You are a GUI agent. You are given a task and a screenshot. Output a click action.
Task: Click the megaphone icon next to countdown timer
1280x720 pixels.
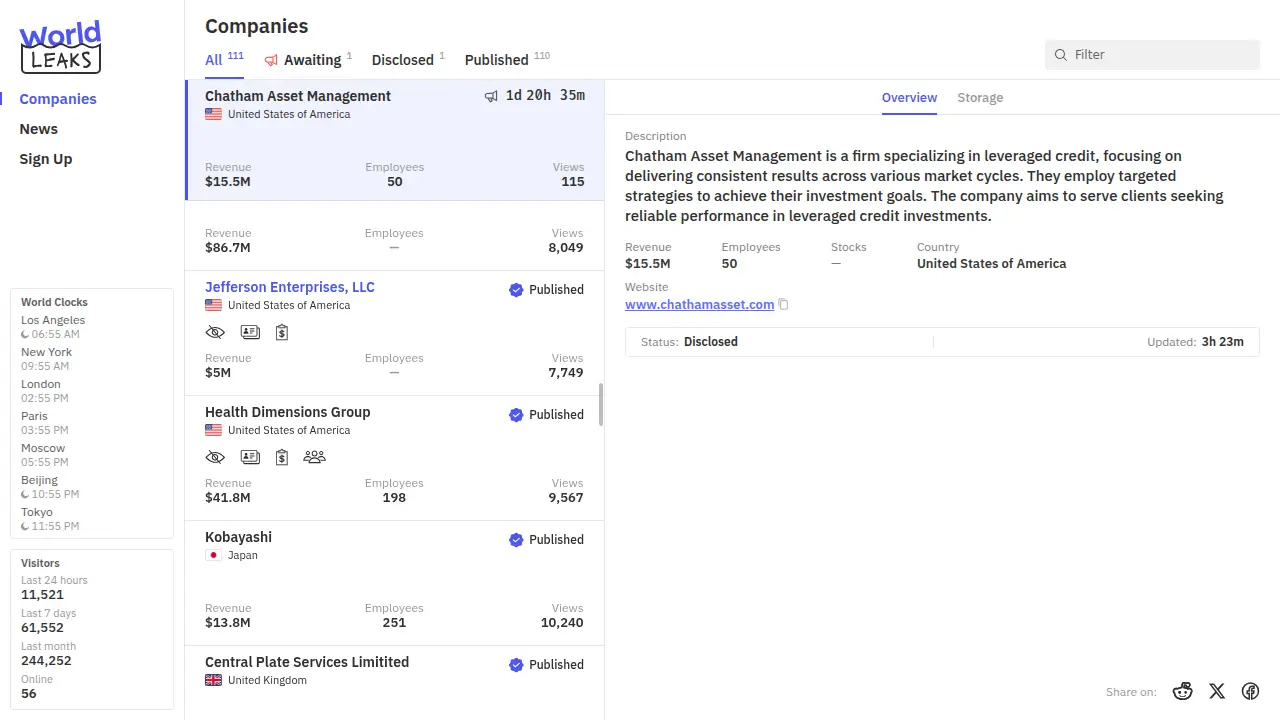[x=491, y=96]
